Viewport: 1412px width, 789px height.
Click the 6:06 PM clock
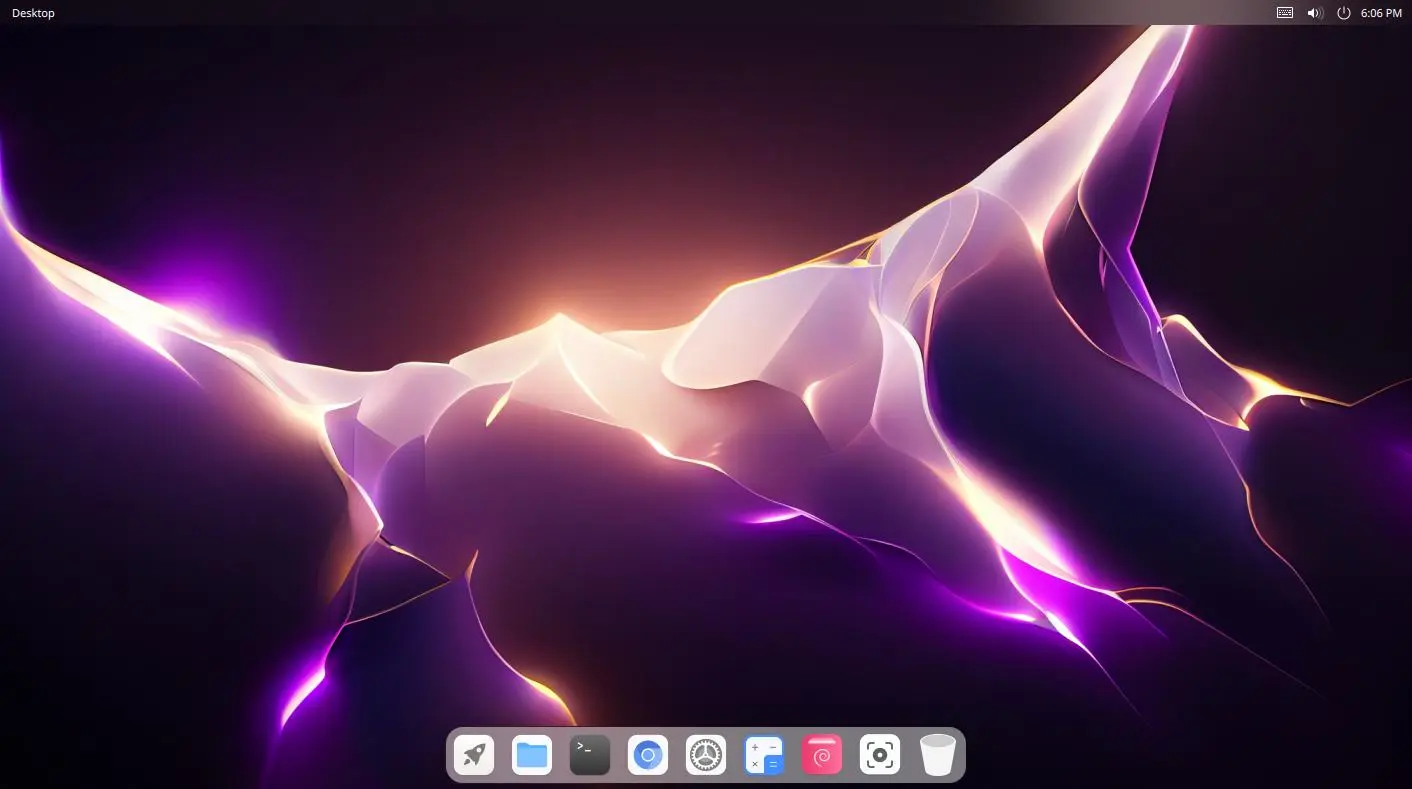(x=1381, y=13)
